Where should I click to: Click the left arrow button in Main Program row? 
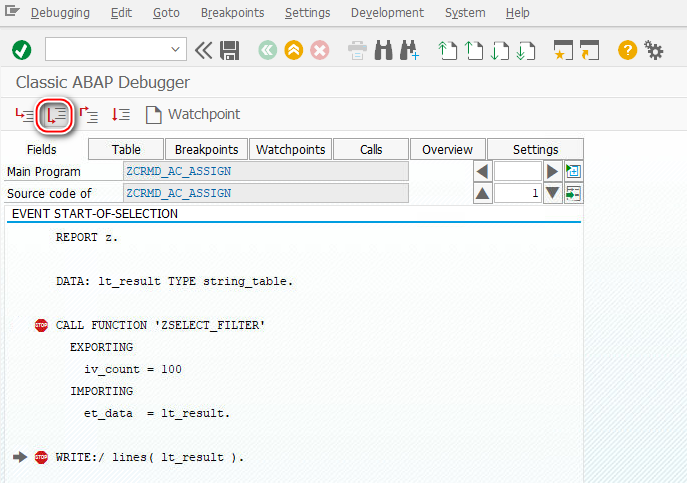coord(483,171)
